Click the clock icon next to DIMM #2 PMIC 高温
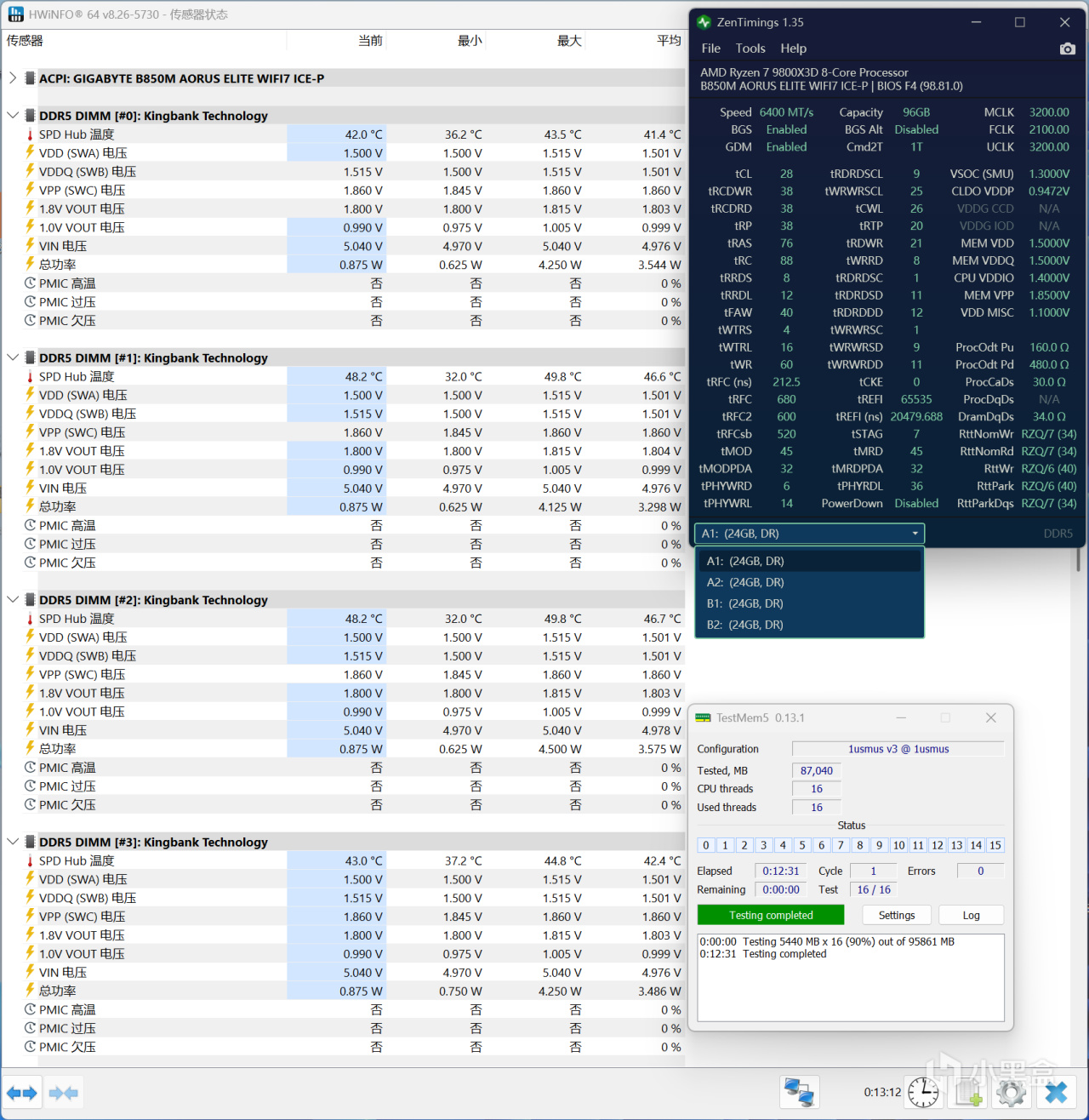 click(30, 768)
